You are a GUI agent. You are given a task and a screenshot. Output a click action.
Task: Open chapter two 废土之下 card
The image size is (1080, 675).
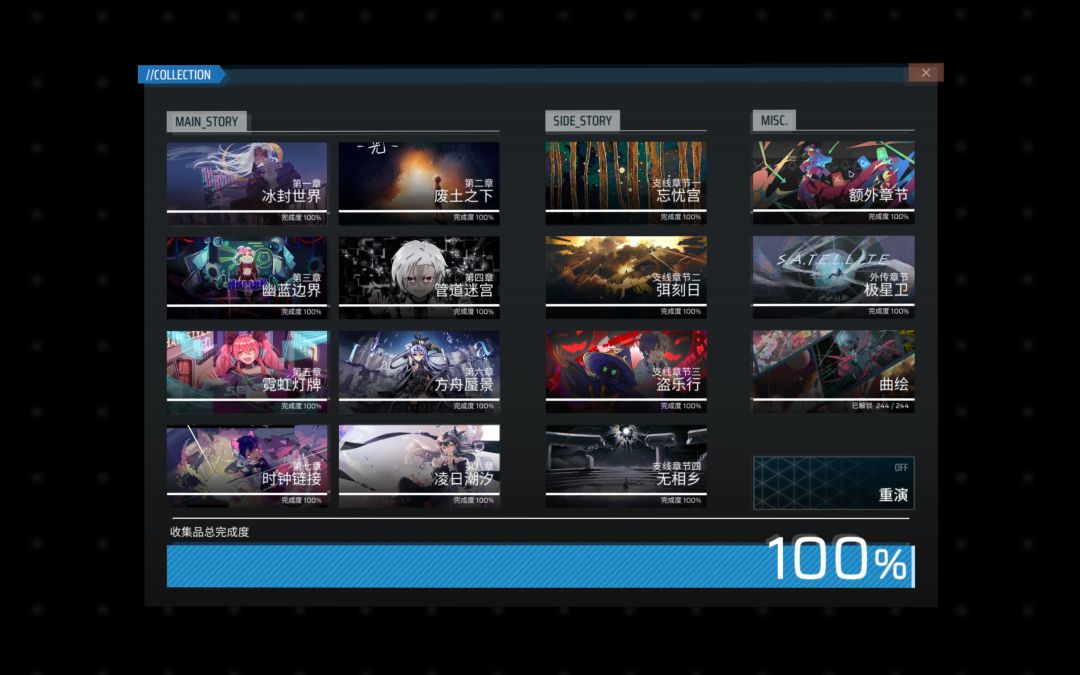point(419,183)
